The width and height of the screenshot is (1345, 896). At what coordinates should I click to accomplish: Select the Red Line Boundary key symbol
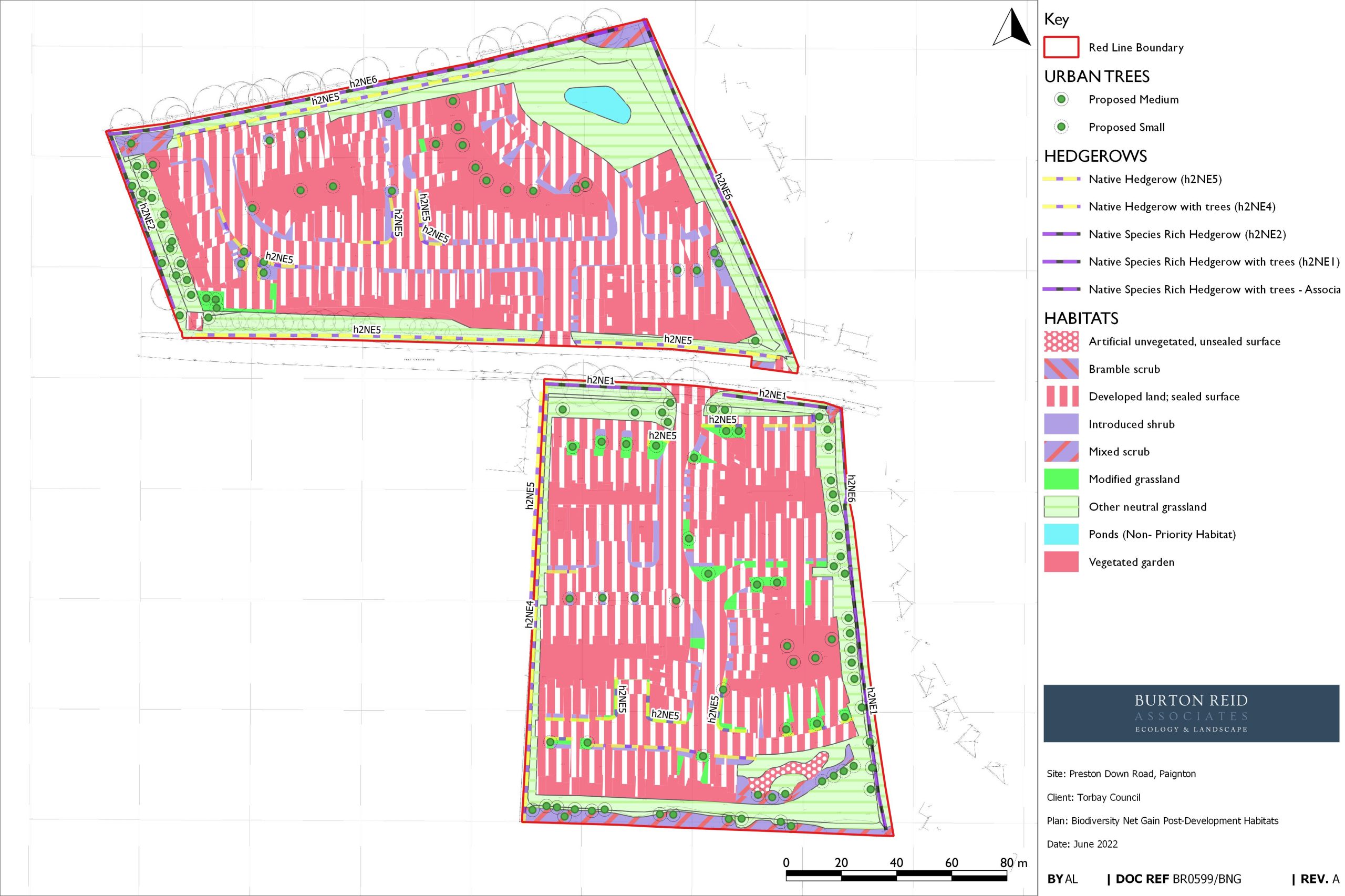[1060, 47]
